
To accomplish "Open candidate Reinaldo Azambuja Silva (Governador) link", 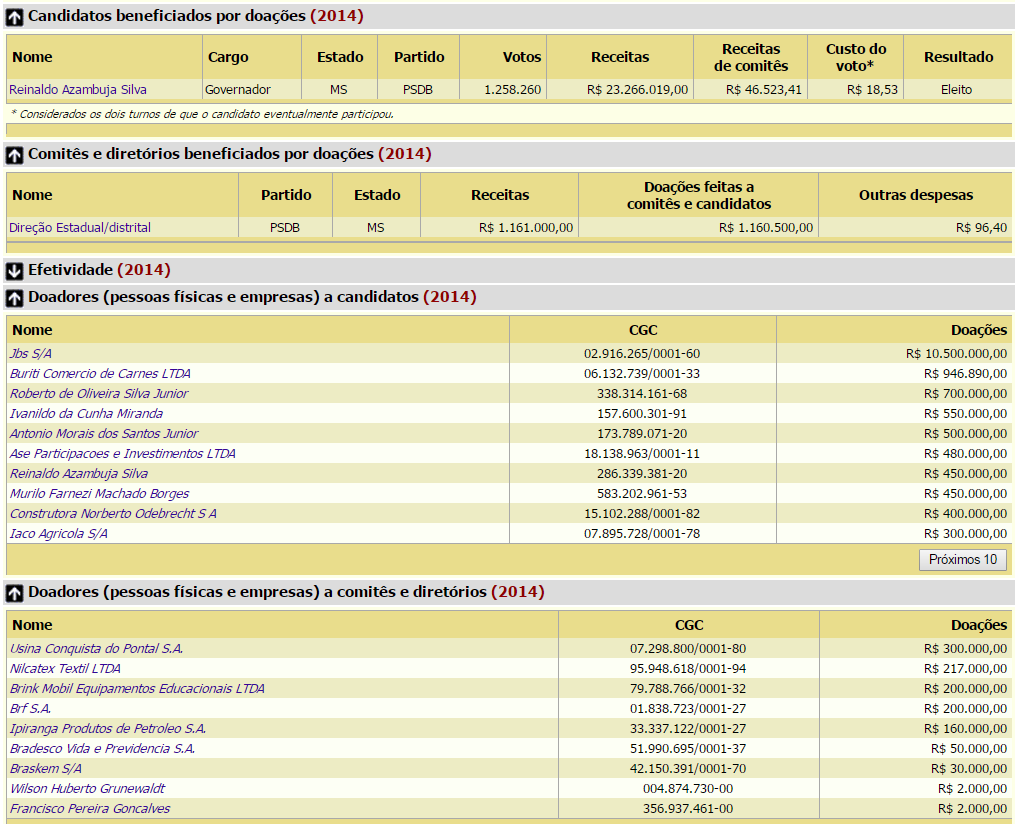I will pos(78,89).
